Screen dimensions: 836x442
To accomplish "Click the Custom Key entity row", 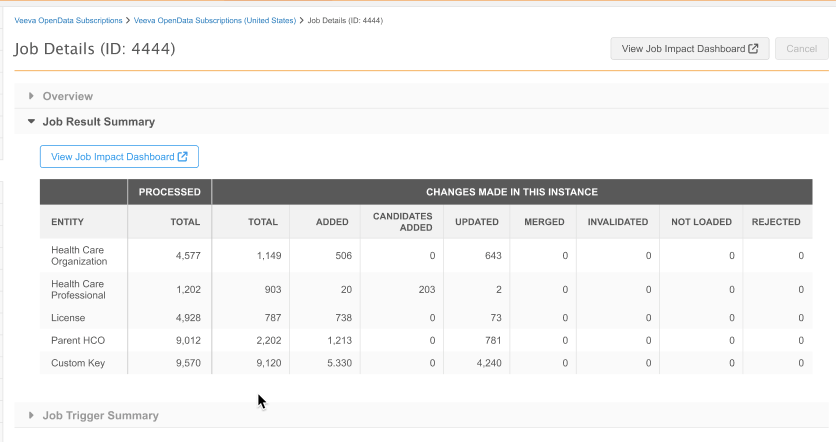I will pos(77,363).
